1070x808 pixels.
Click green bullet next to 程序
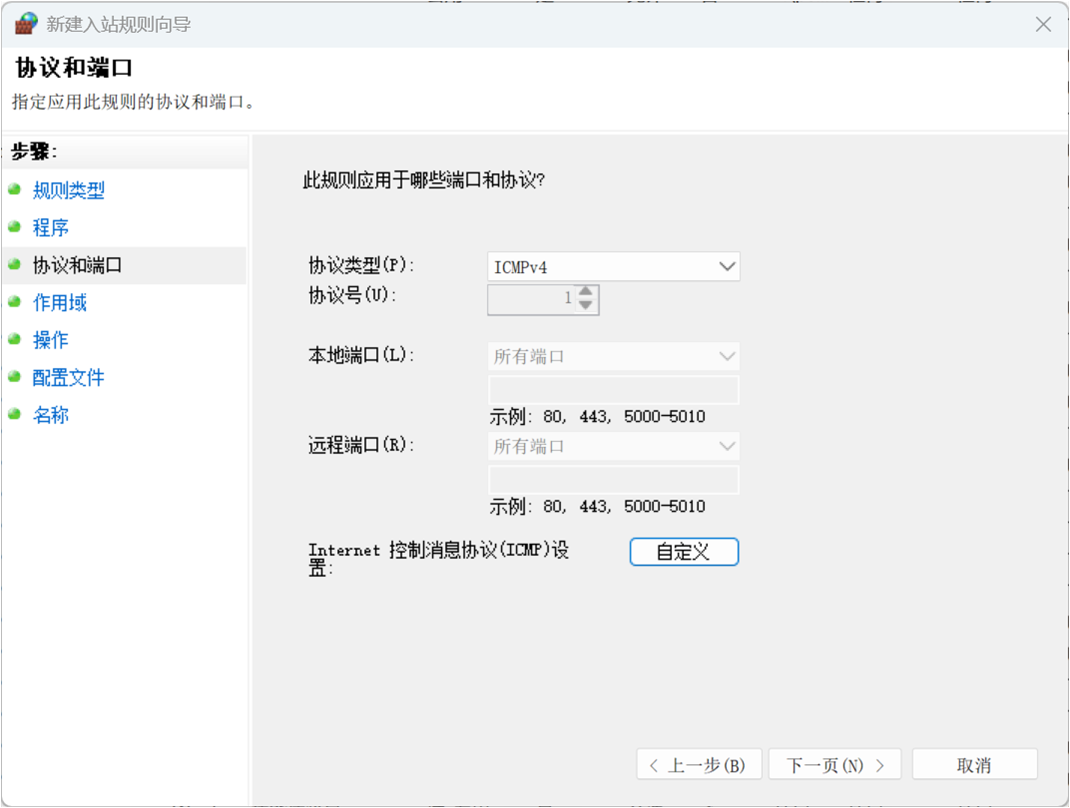[x=14, y=227]
